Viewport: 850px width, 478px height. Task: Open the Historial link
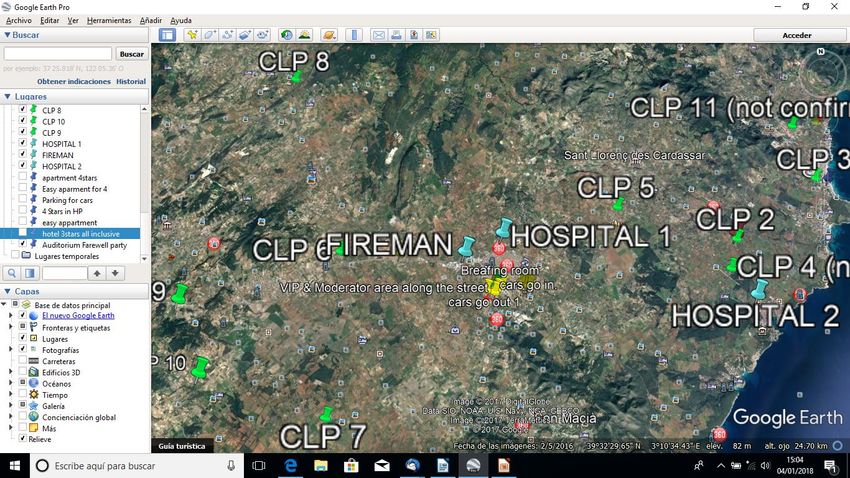131,81
